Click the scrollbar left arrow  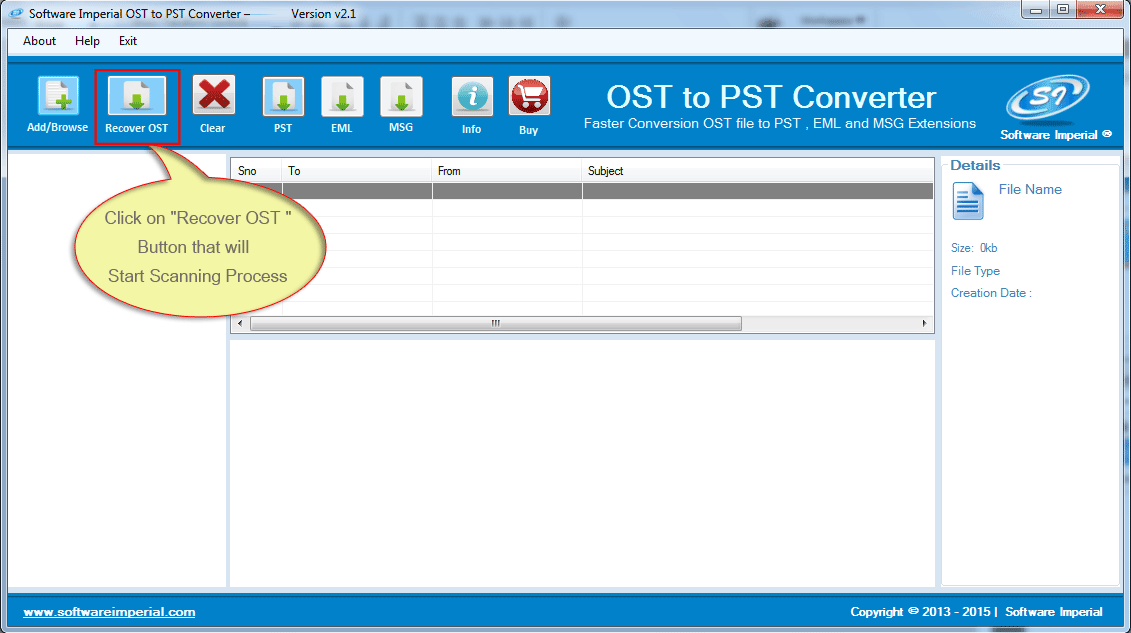tap(240, 324)
